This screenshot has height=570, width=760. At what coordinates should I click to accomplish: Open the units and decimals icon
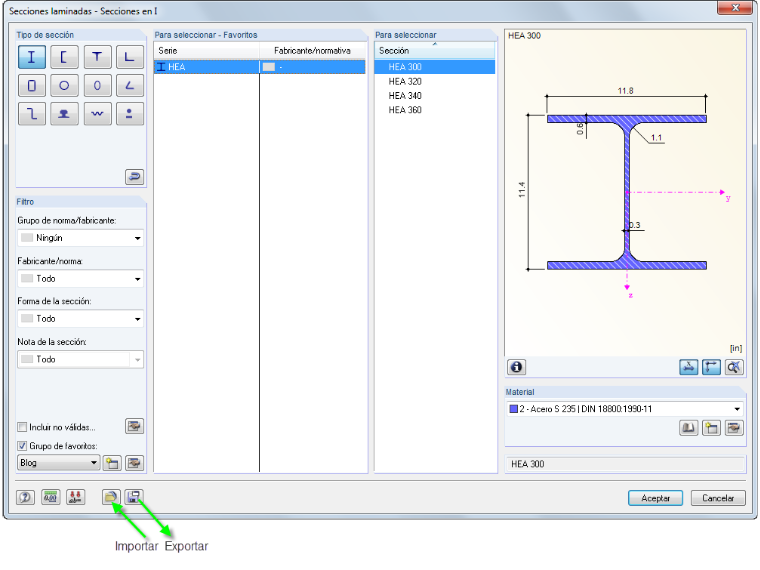(50, 497)
